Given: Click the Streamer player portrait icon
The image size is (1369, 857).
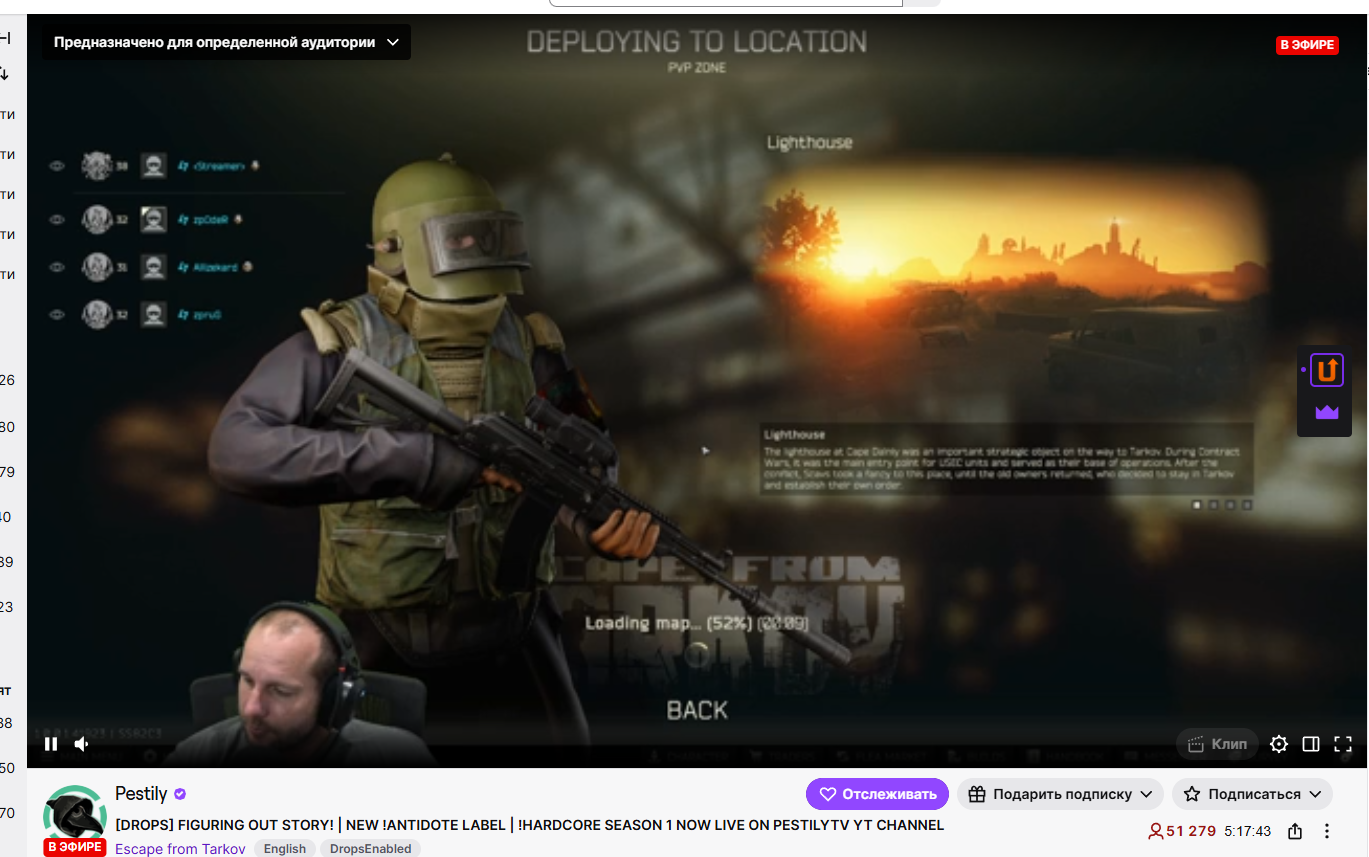Looking at the screenshot, I should [153, 166].
